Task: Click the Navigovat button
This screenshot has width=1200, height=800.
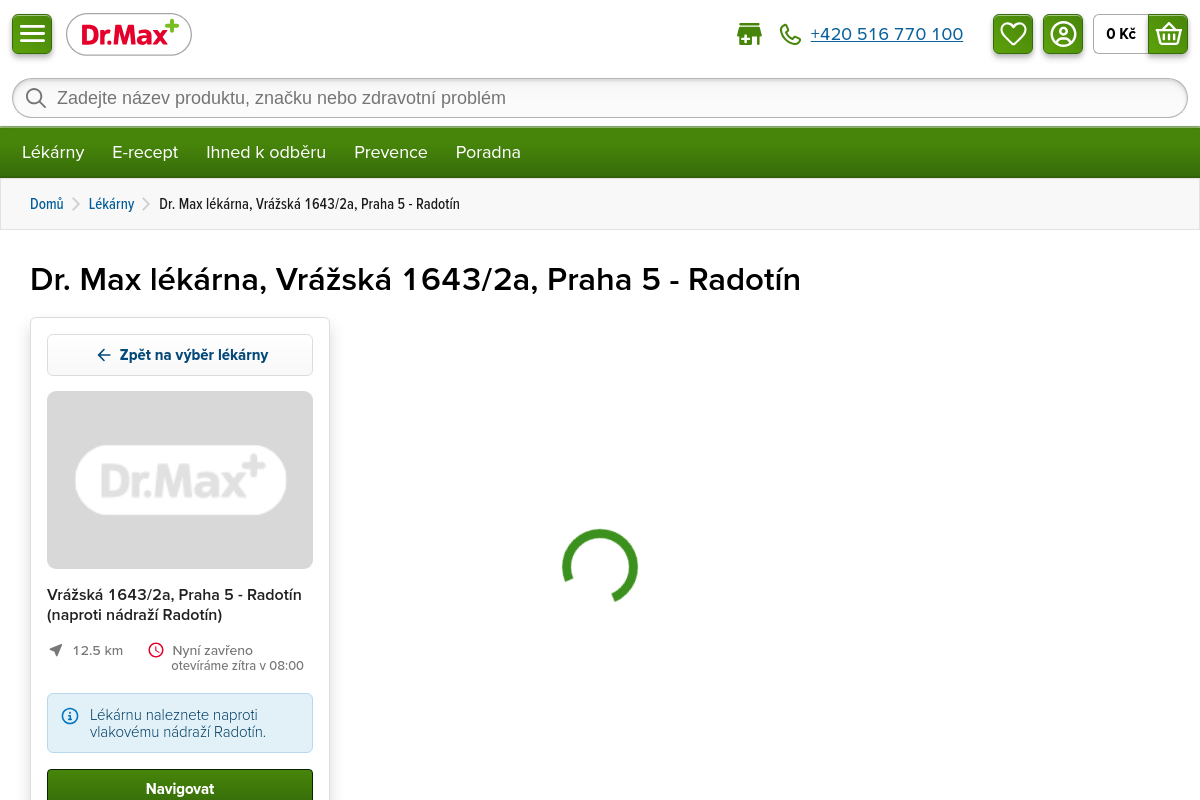Action: pos(180,785)
